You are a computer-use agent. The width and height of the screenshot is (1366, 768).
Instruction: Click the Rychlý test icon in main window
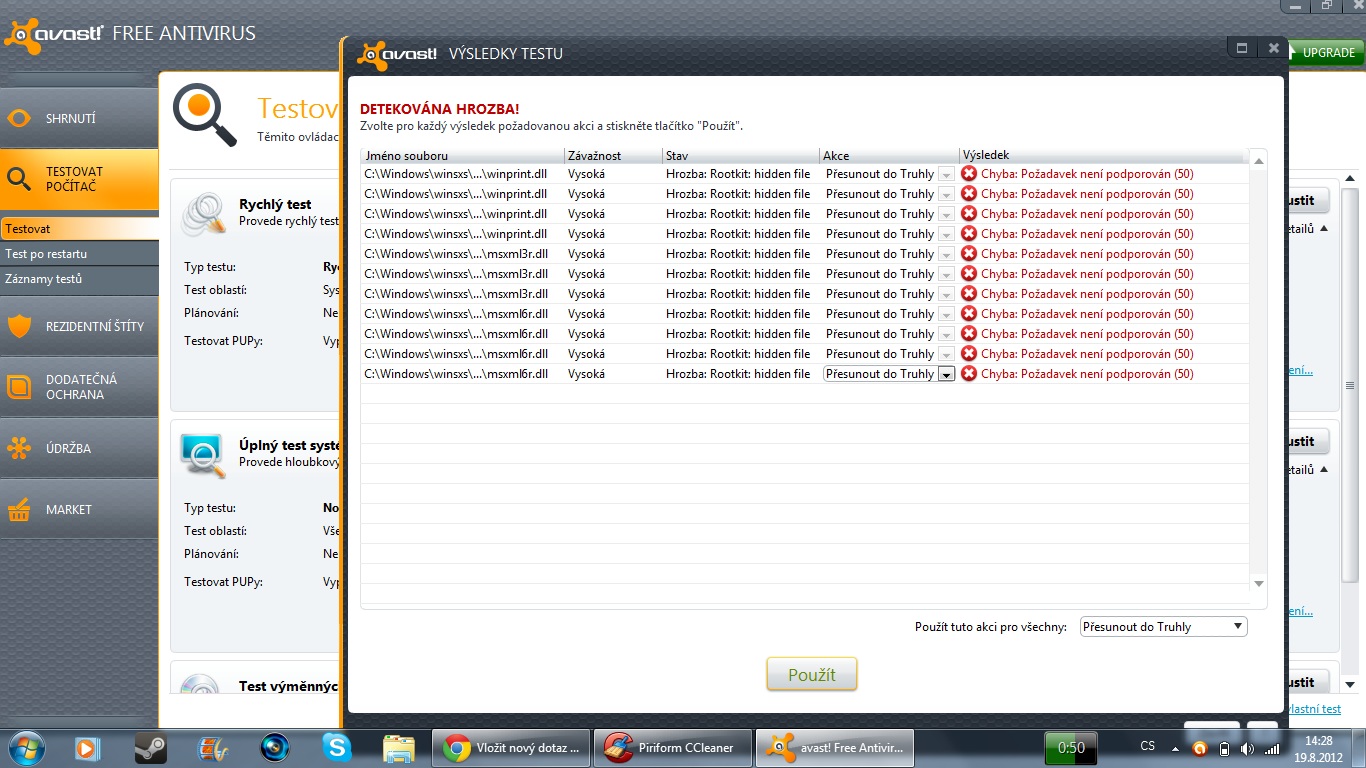pos(203,213)
